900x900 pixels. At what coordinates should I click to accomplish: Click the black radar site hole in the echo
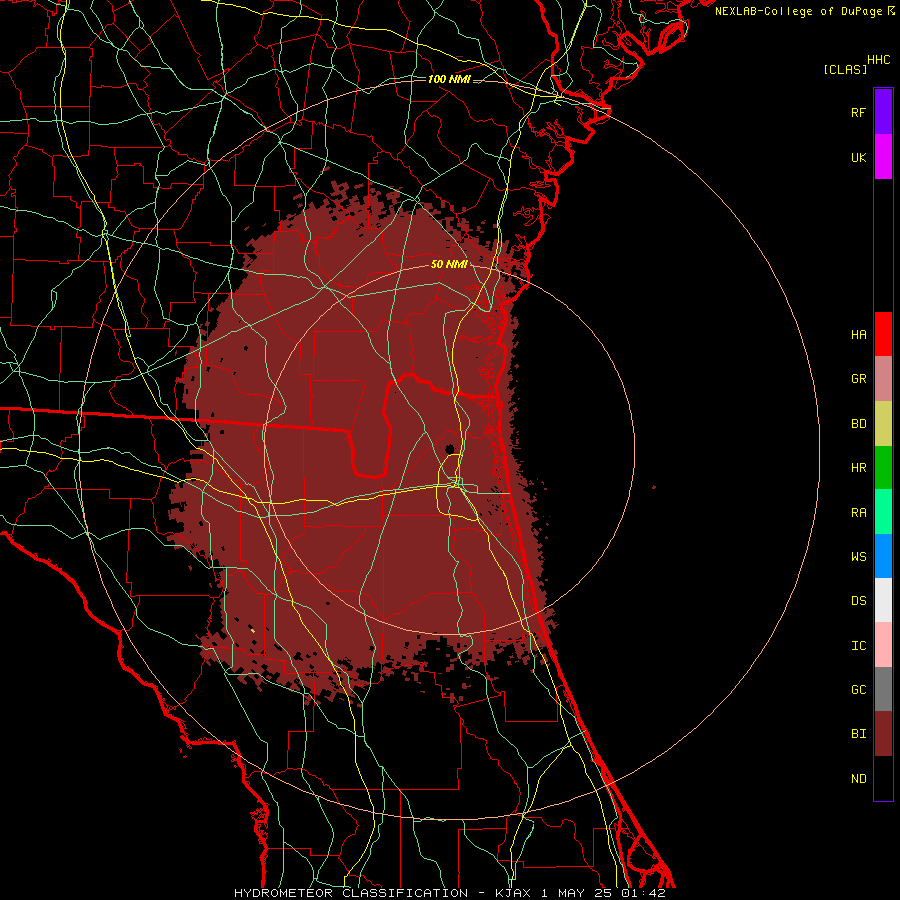click(x=450, y=449)
